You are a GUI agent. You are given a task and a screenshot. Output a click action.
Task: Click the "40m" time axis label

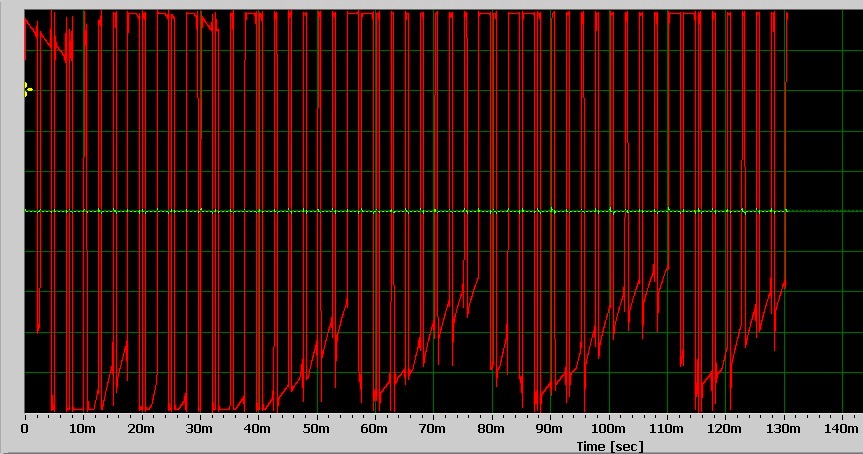258,429
